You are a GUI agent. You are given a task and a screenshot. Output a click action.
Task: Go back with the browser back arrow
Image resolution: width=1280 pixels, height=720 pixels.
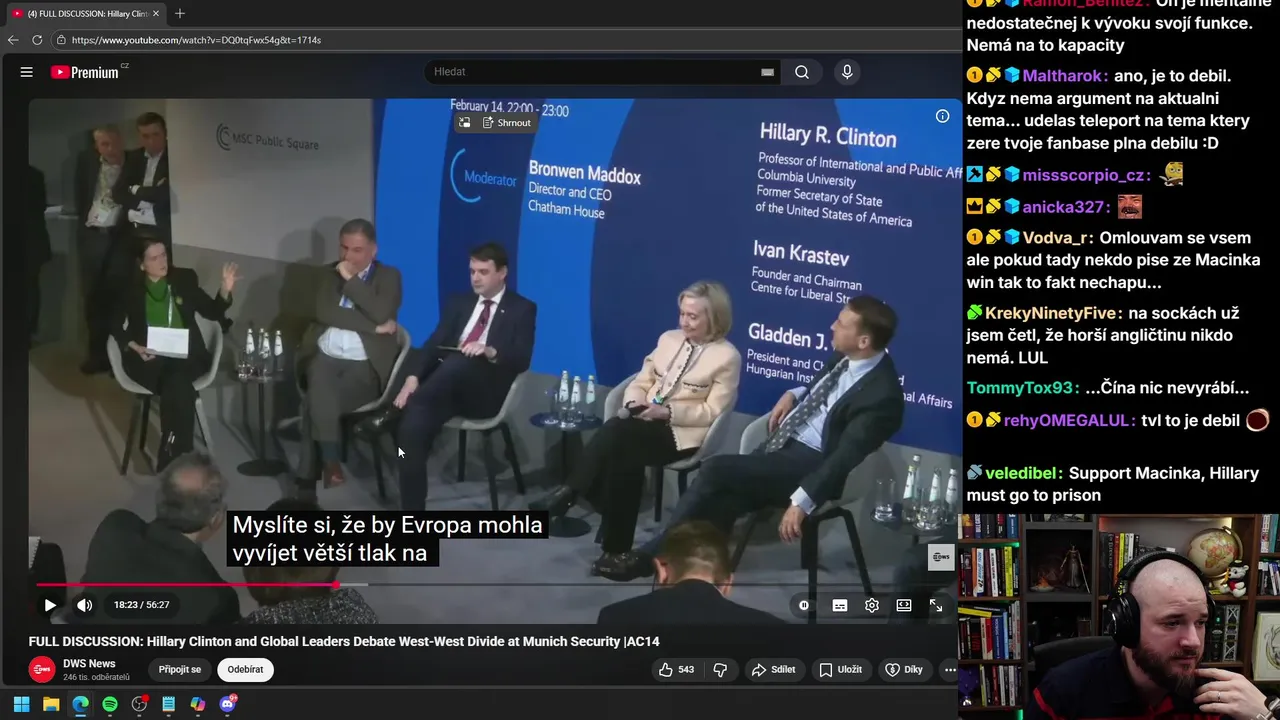[x=13, y=40]
